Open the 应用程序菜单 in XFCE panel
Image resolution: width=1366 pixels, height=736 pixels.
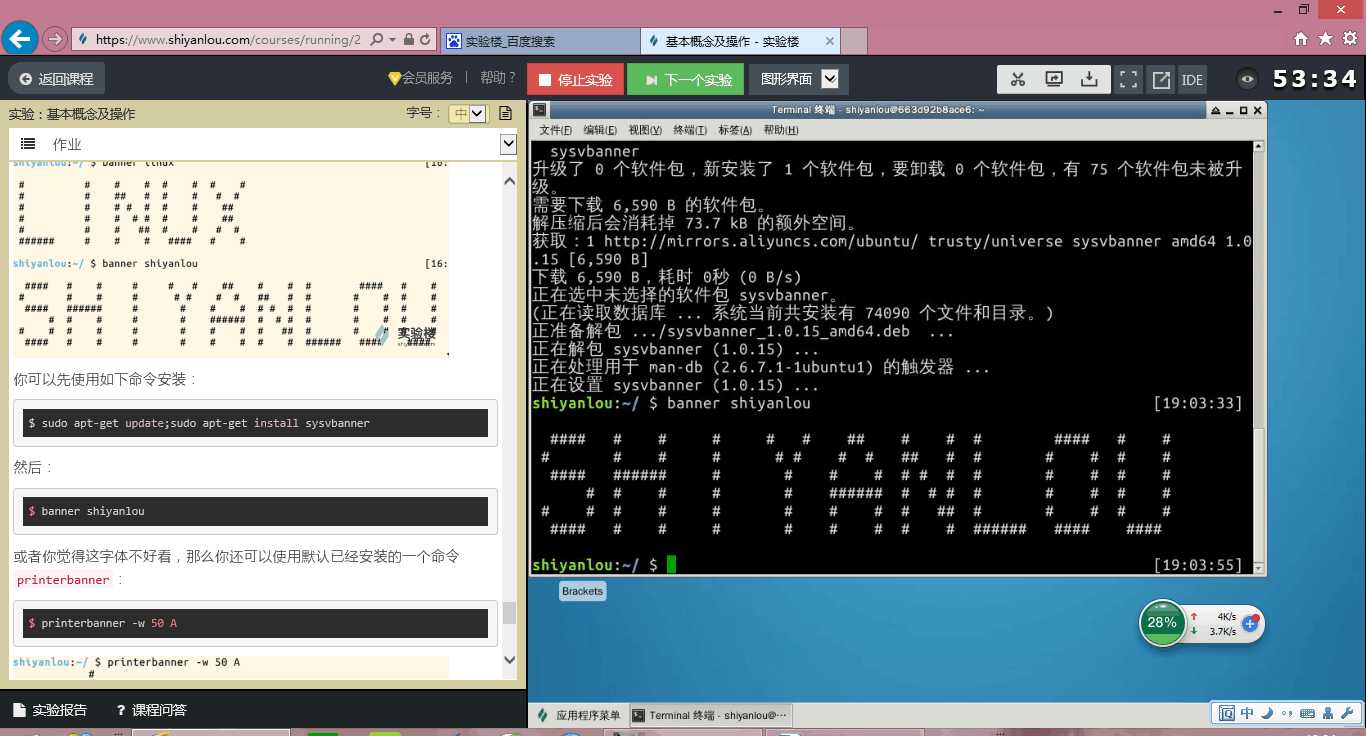pyautogui.click(x=579, y=715)
